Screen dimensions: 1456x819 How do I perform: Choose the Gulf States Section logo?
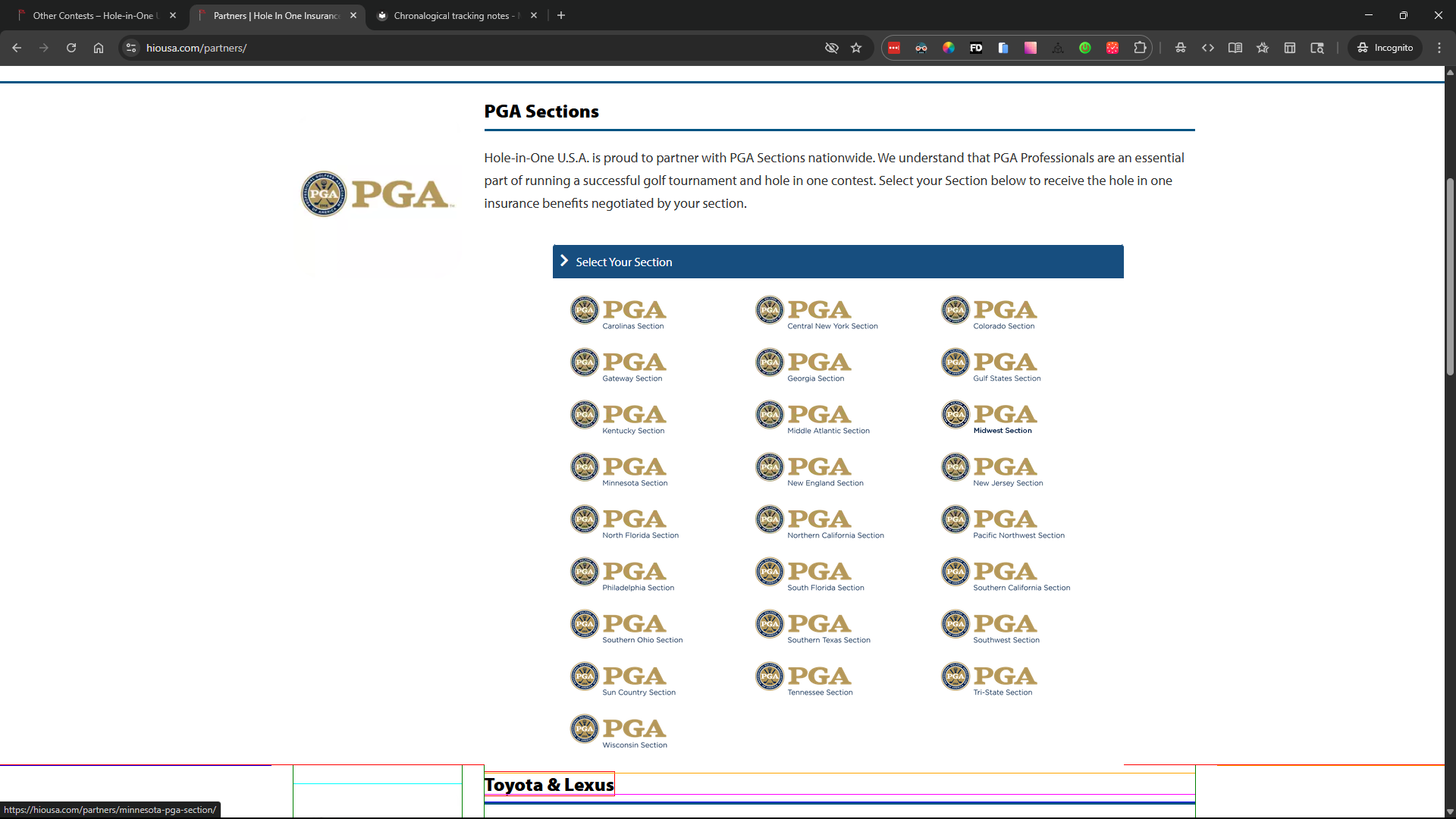[991, 365]
